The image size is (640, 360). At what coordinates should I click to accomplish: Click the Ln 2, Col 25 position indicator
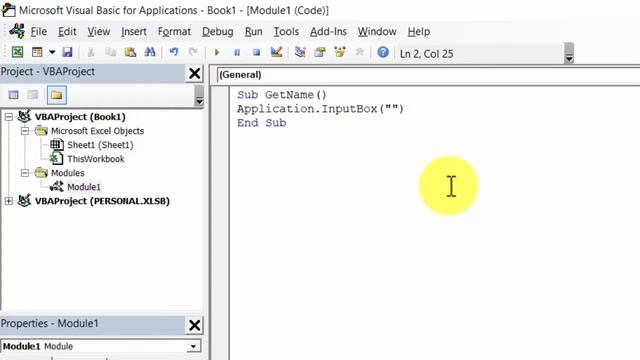[426, 54]
